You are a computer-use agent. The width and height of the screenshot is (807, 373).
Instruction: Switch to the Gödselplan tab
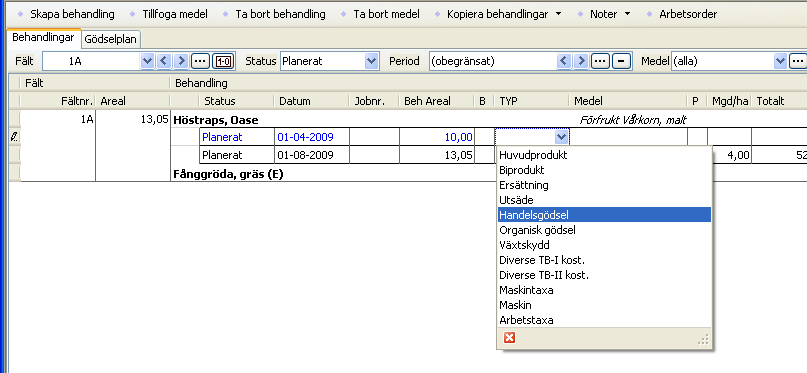pyautogui.click(x=111, y=39)
